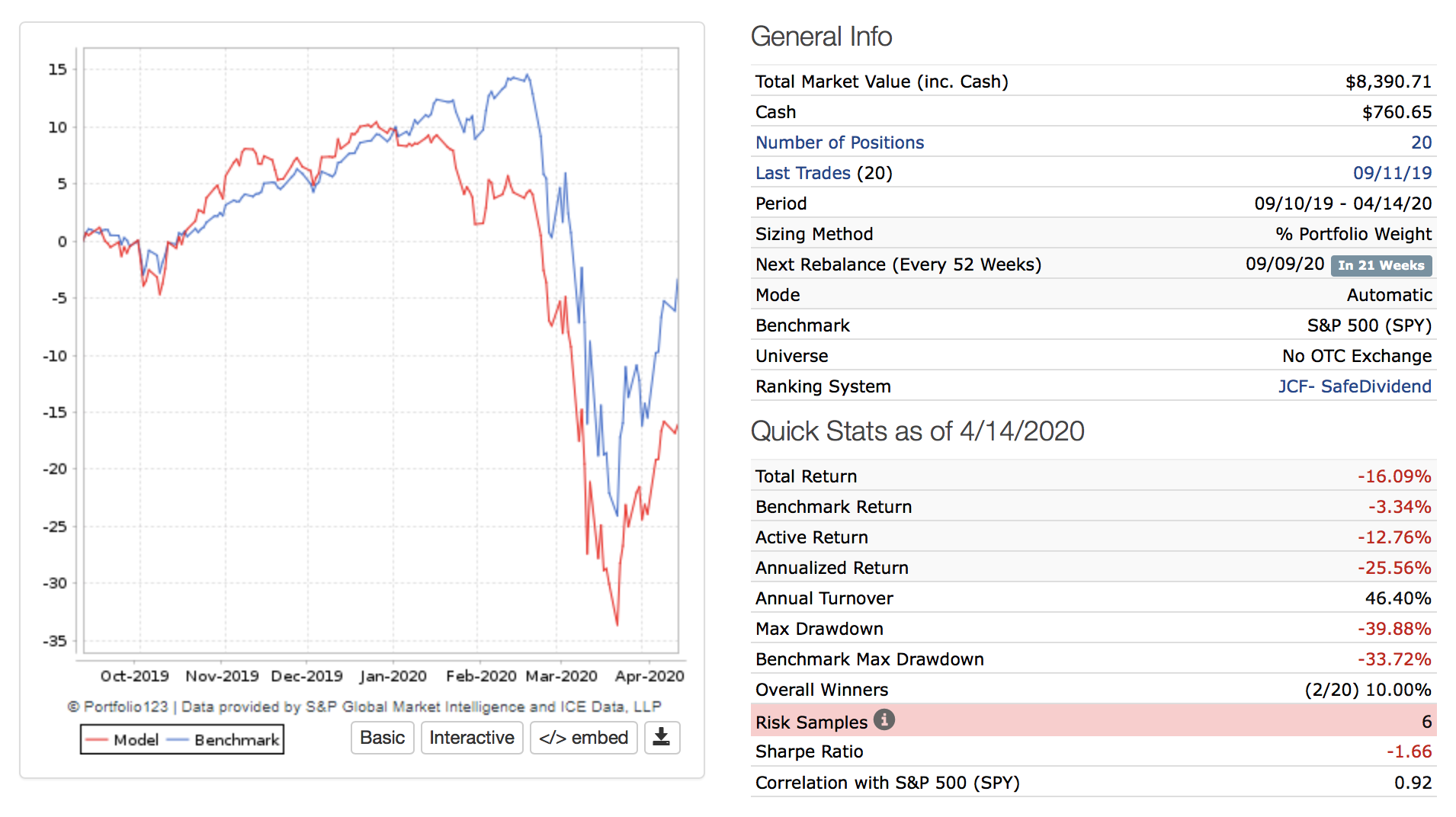1456x817 pixels.
Task: Click the last trades date 09/11/19
Action: pos(1392,173)
